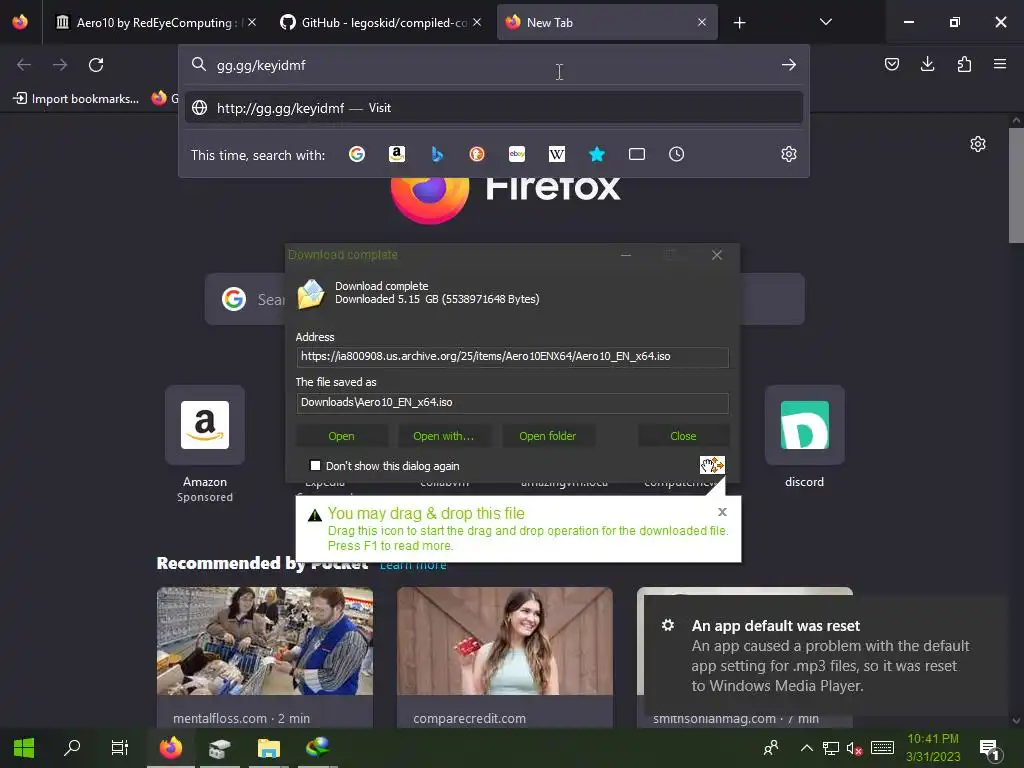Select the New Tab tab
This screenshot has height=768, width=1024.
tap(607, 22)
